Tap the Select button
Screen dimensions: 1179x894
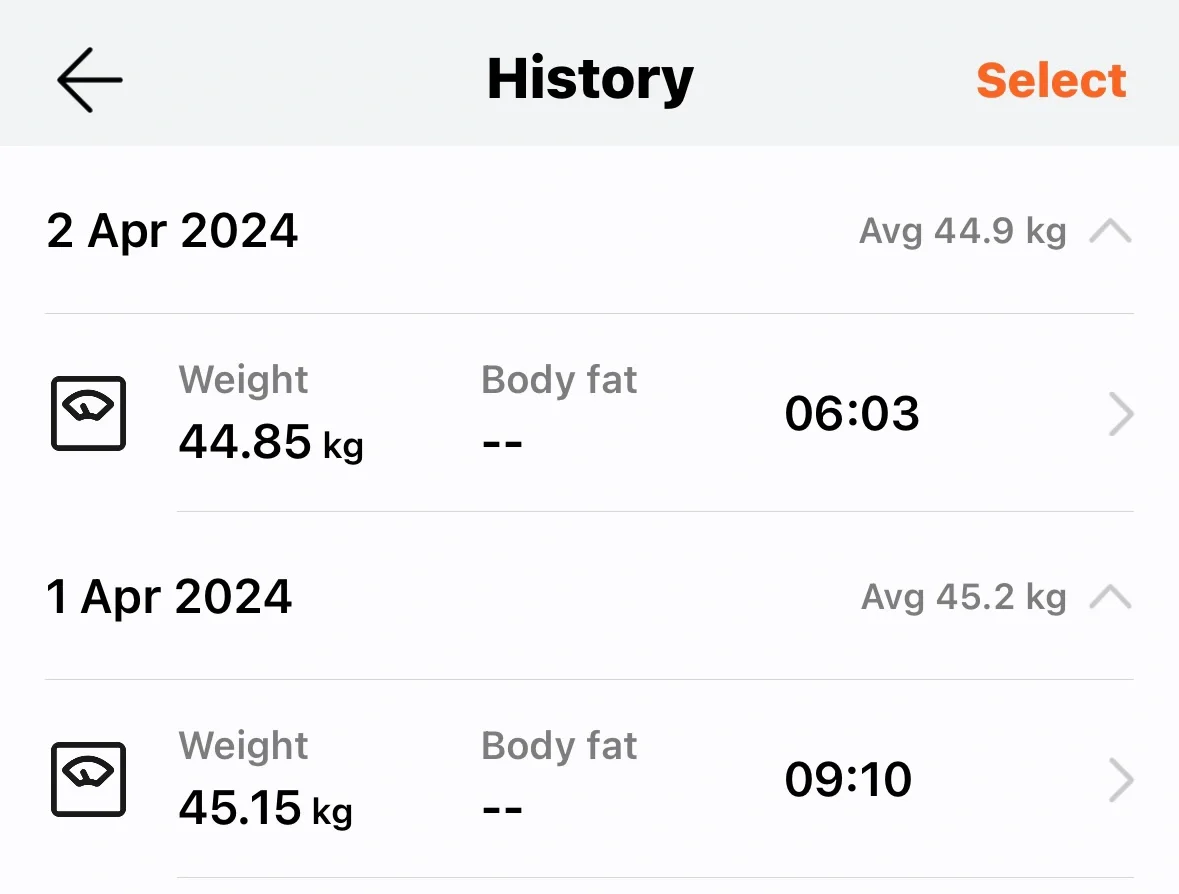tap(1050, 80)
